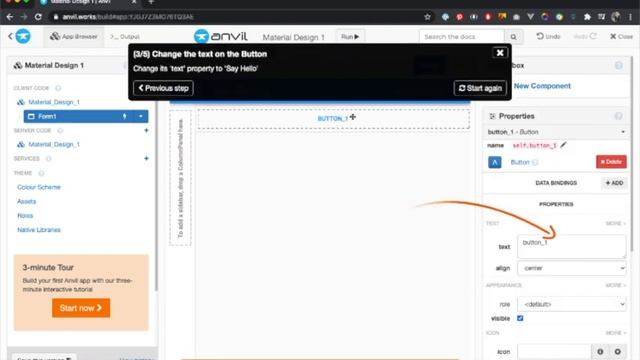Click the Undo button
This screenshot has height=360, width=640.
548,36
